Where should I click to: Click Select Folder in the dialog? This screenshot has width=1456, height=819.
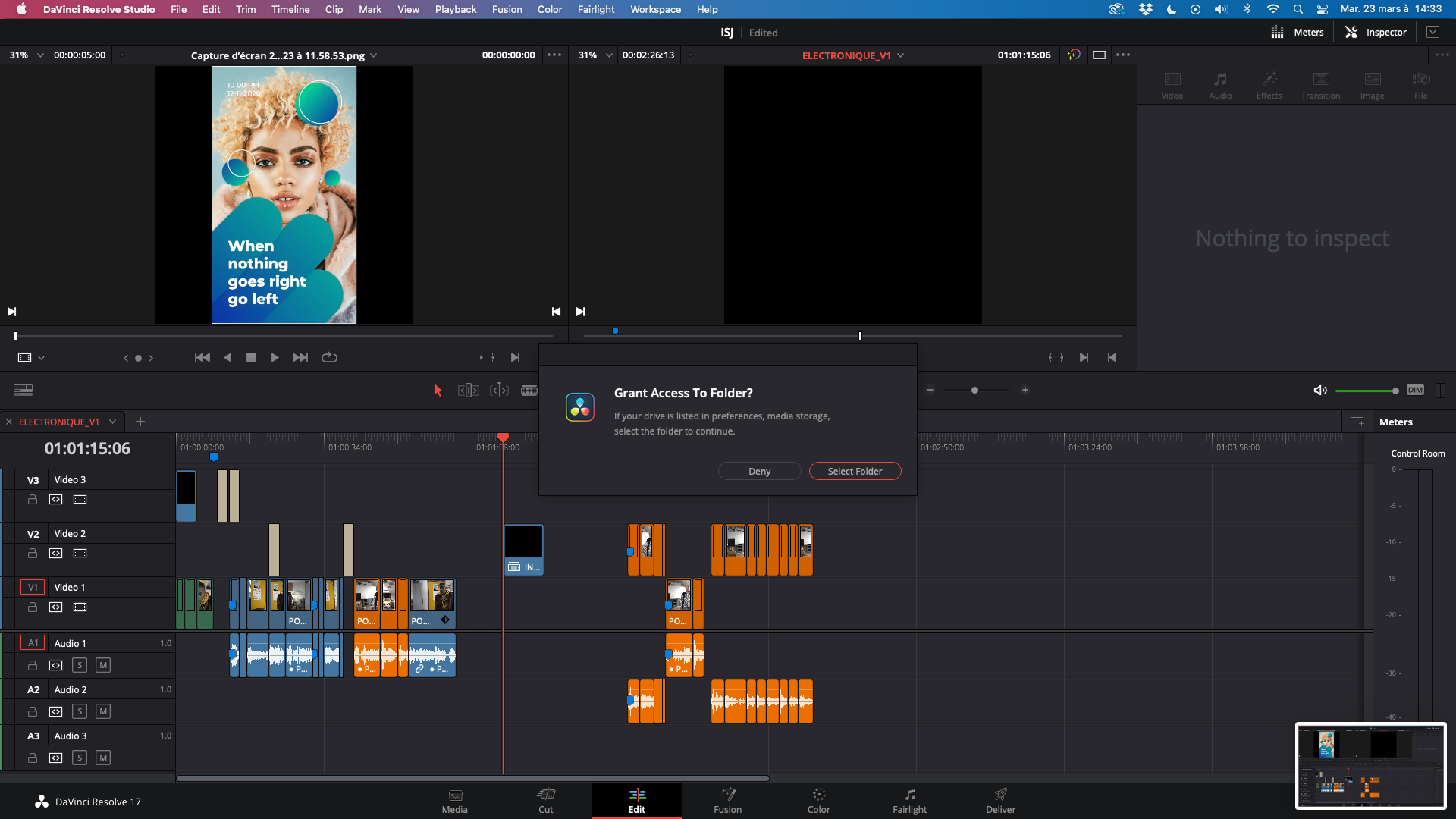click(x=855, y=471)
